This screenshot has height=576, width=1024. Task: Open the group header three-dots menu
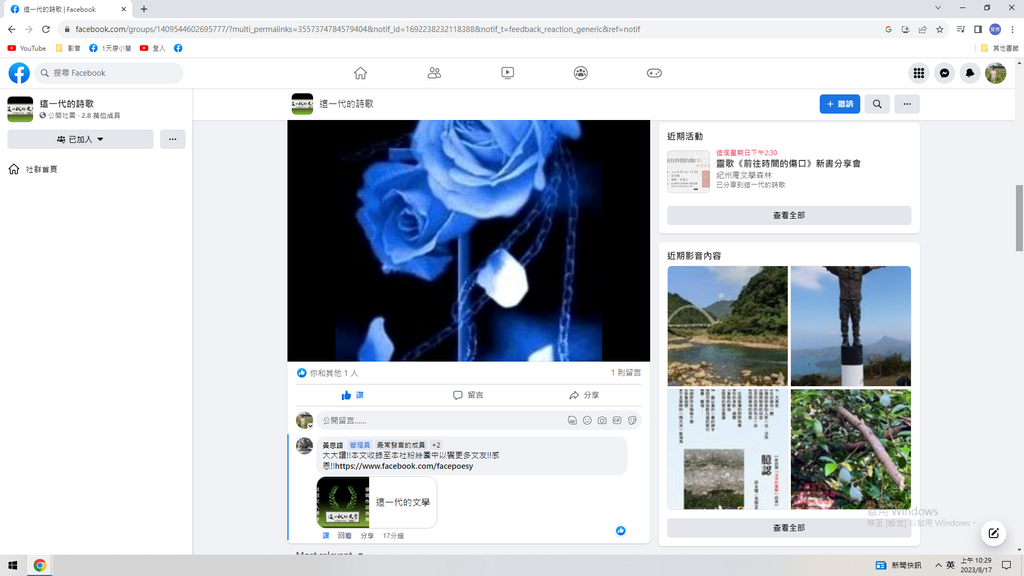point(907,104)
